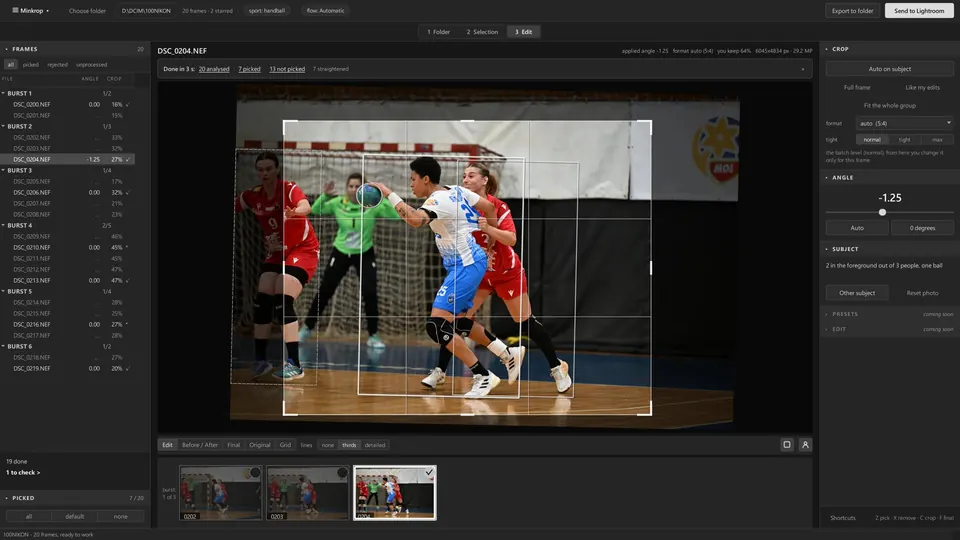Set overlay lines to thirds
Screen dimensions: 960x540
pos(349,445)
